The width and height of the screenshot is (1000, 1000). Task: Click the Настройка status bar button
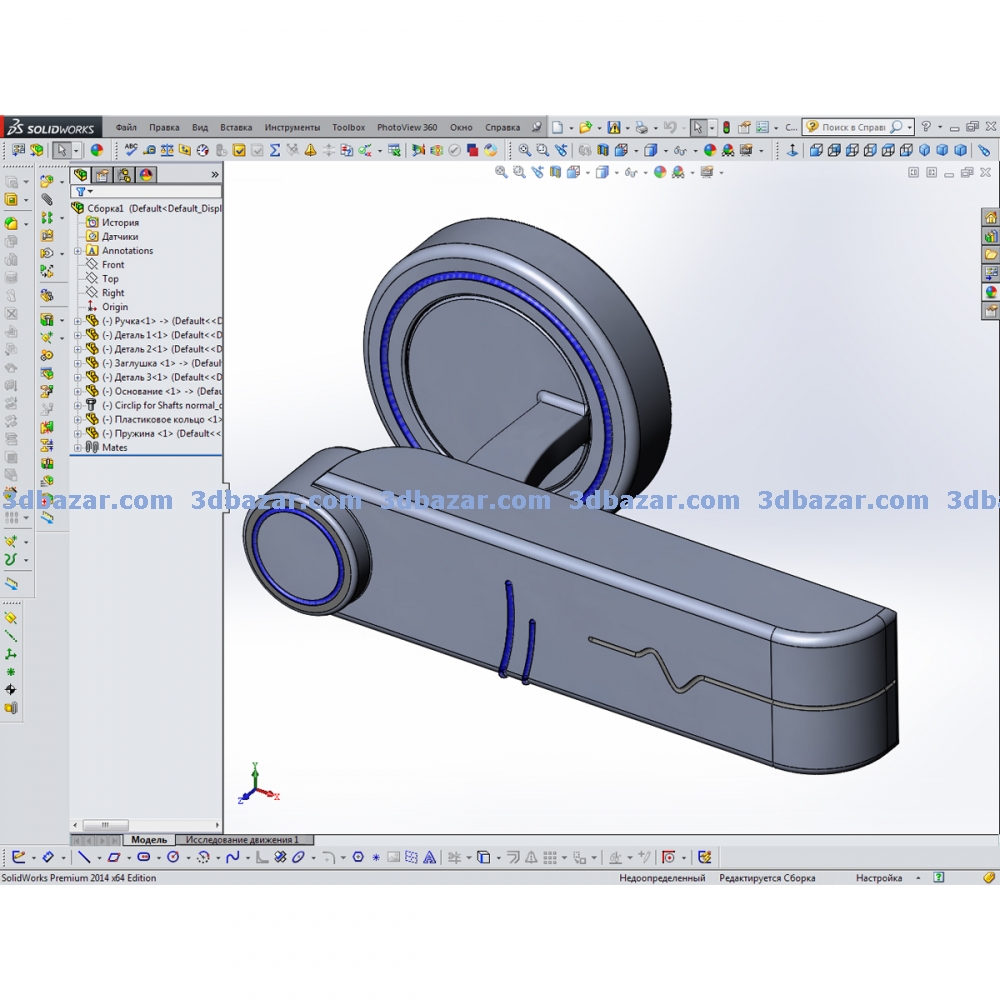click(x=878, y=878)
